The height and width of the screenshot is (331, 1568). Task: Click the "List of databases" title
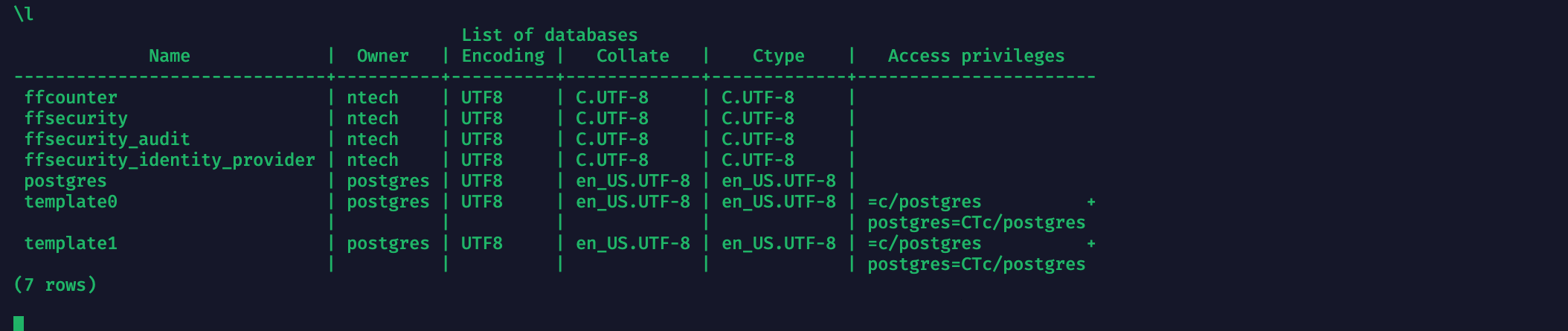549,35
